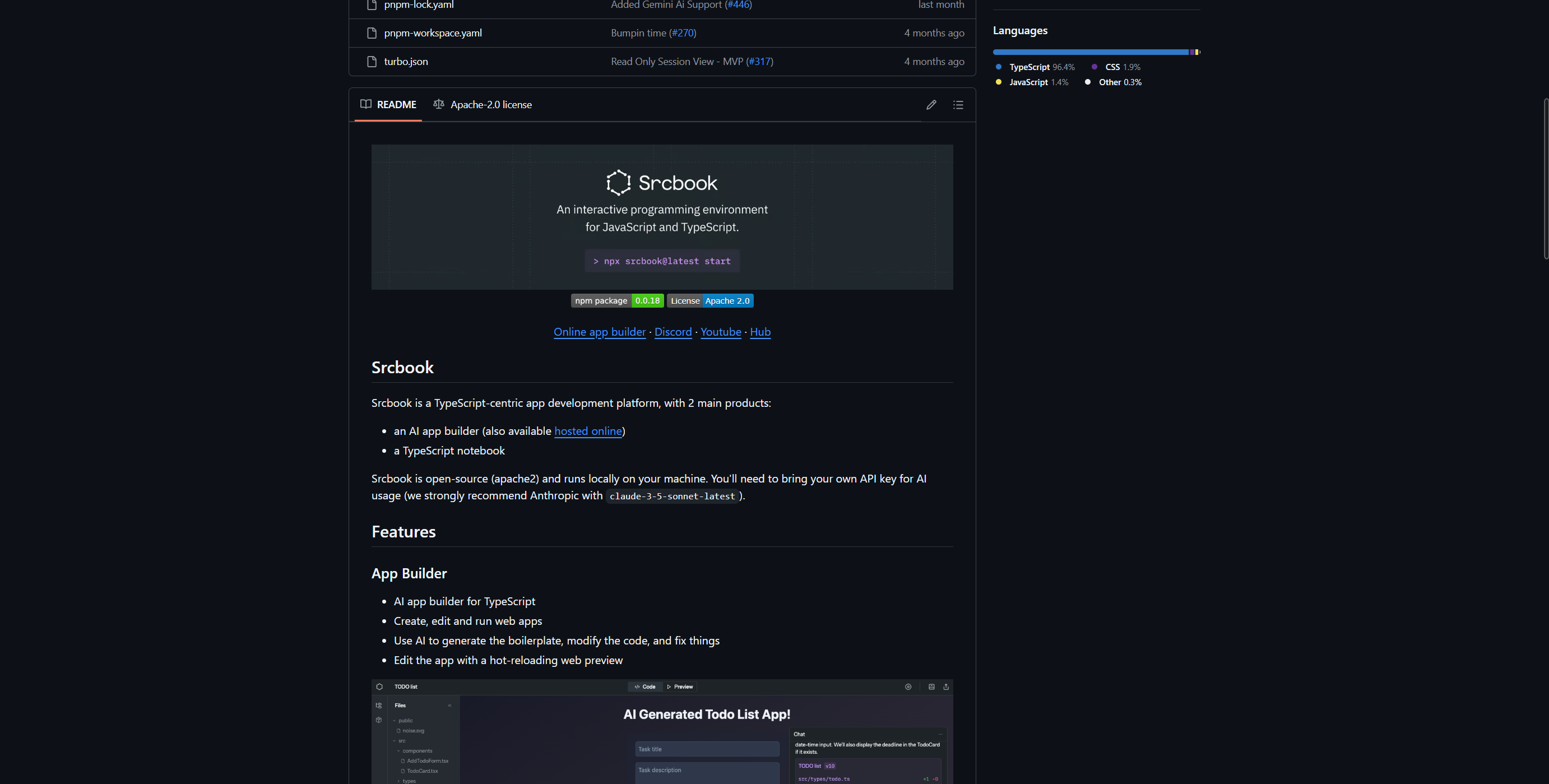Screen dimensions: 1549x784
Task: Select the README tab
Action: coord(396,105)
